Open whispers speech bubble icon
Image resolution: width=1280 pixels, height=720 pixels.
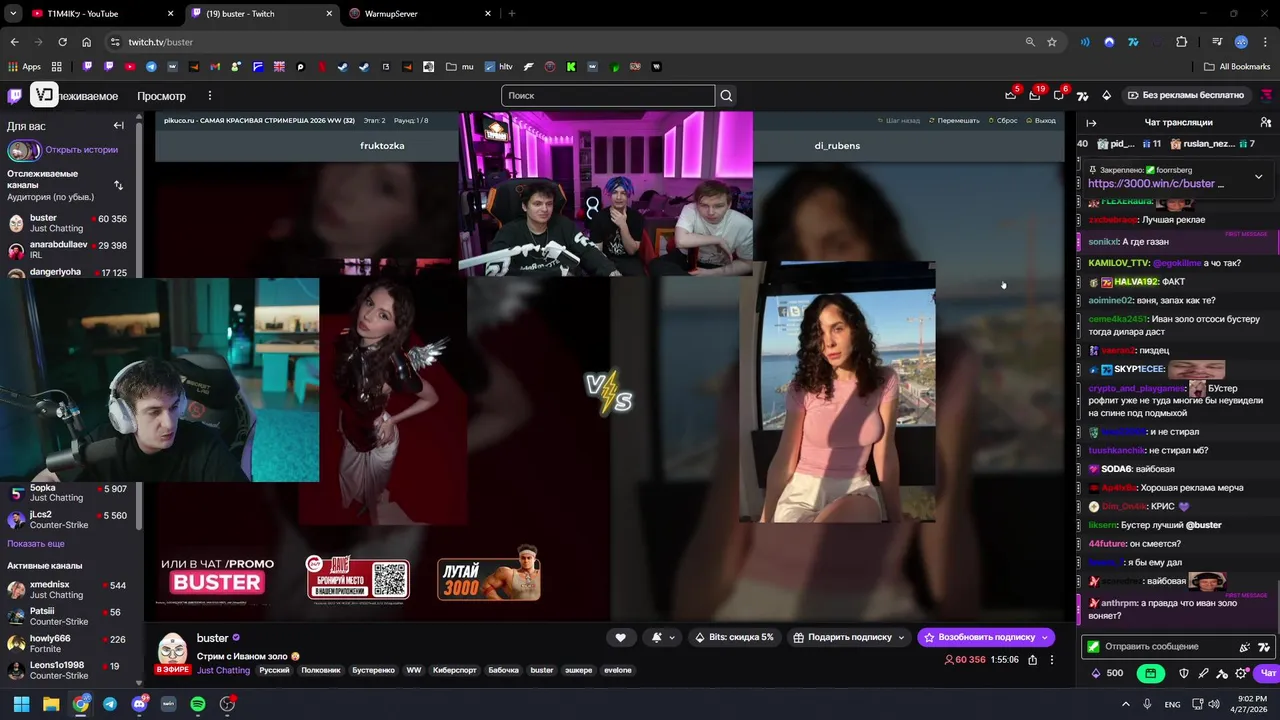tap(1059, 96)
